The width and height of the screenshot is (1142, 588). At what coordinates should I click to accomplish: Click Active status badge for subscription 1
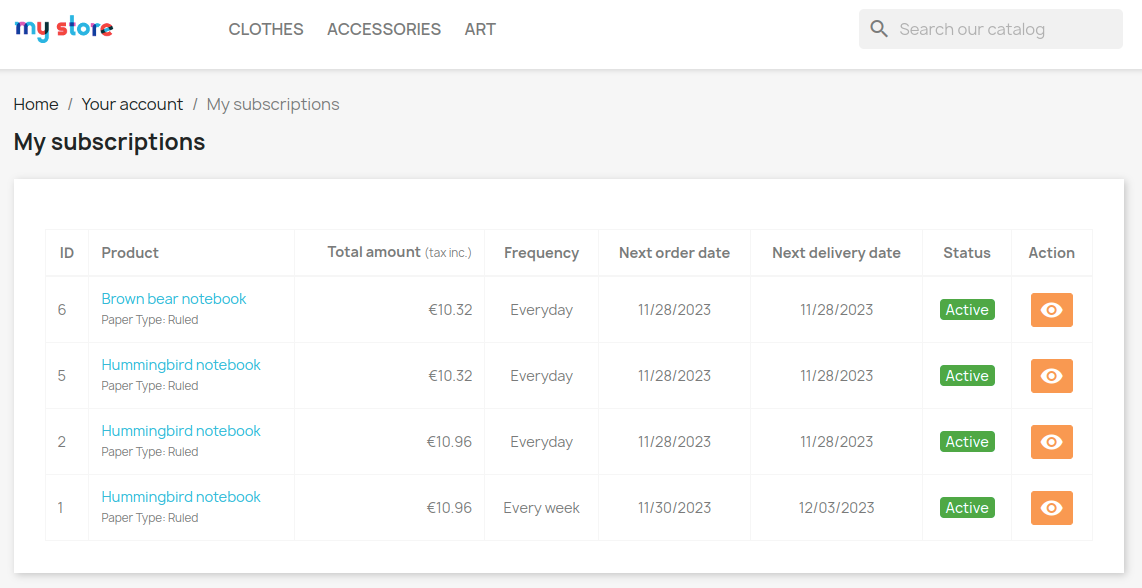point(967,508)
